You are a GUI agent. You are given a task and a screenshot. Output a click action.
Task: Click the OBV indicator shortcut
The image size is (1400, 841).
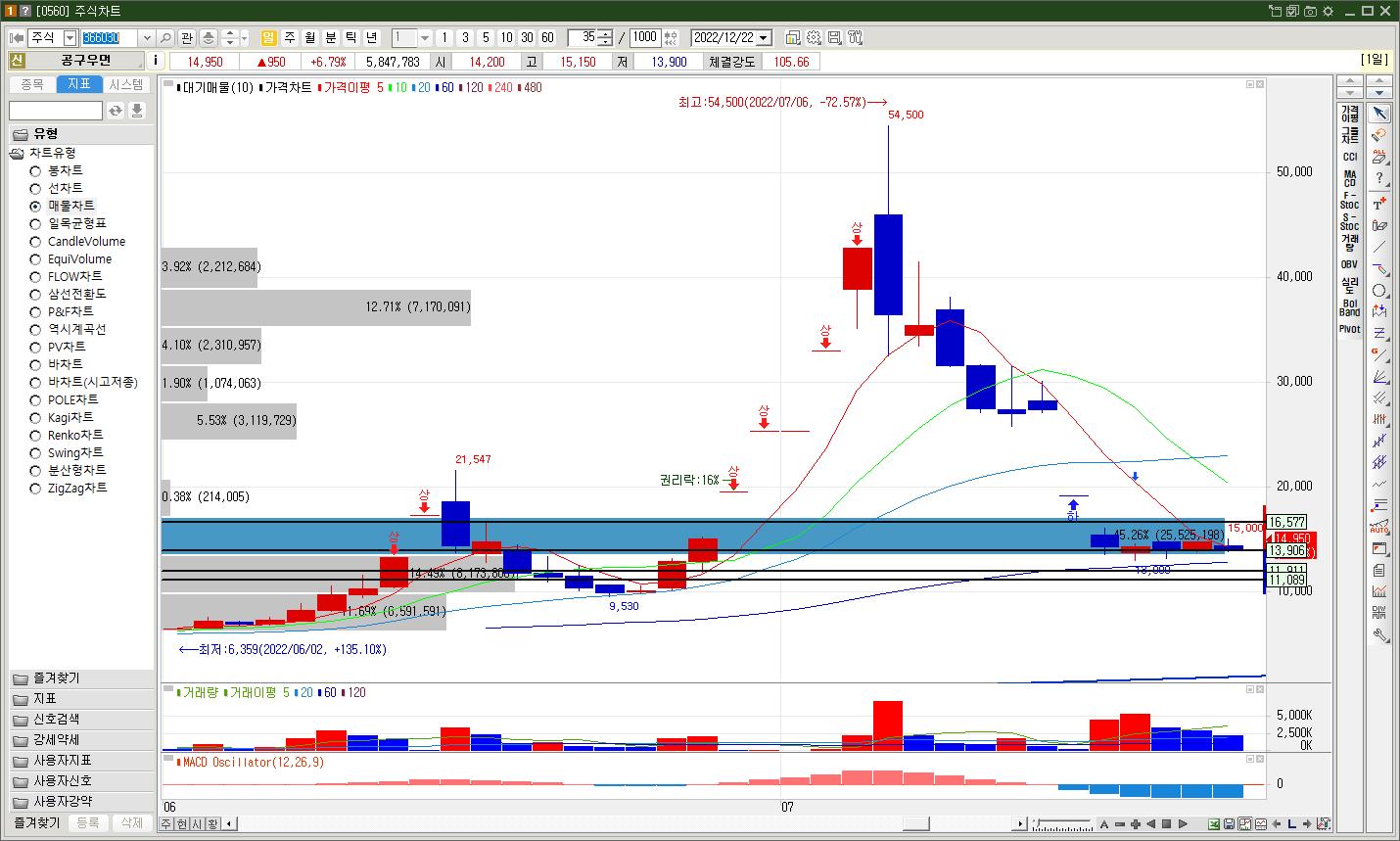(x=1350, y=264)
